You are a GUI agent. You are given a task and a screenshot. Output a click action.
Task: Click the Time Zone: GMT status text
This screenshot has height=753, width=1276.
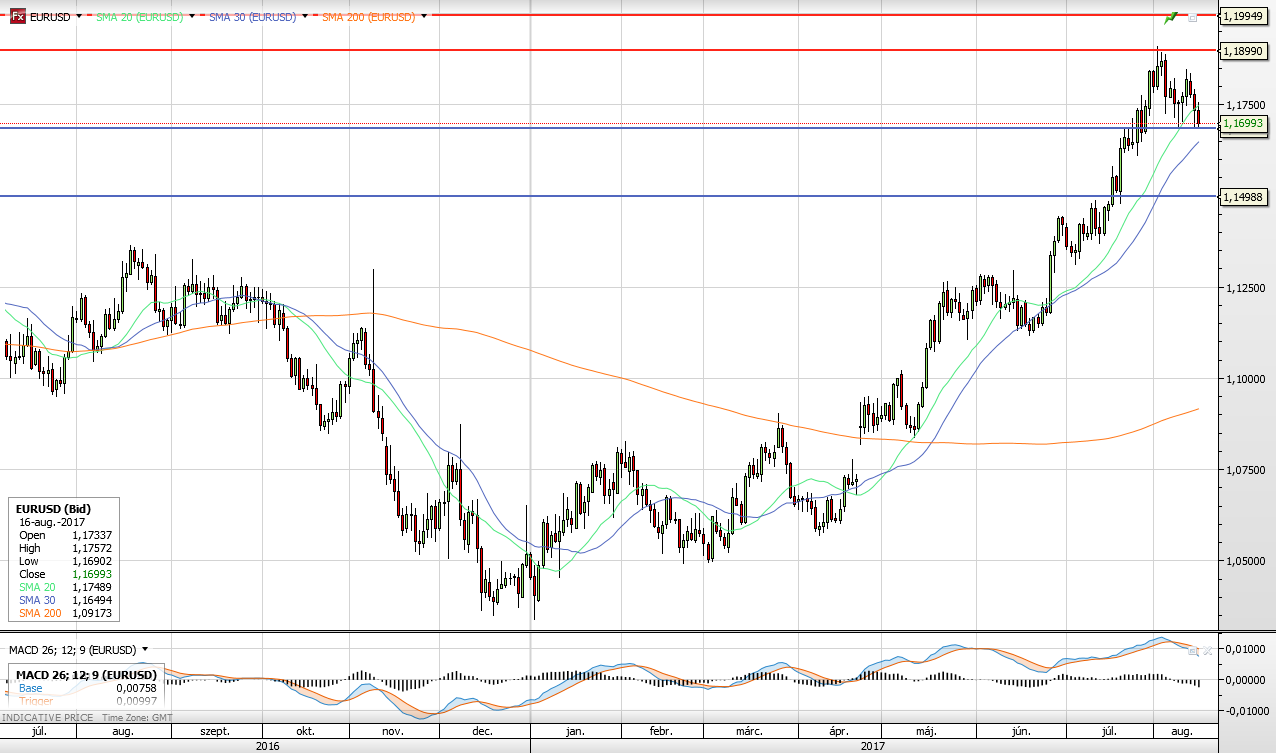click(x=135, y=718)
